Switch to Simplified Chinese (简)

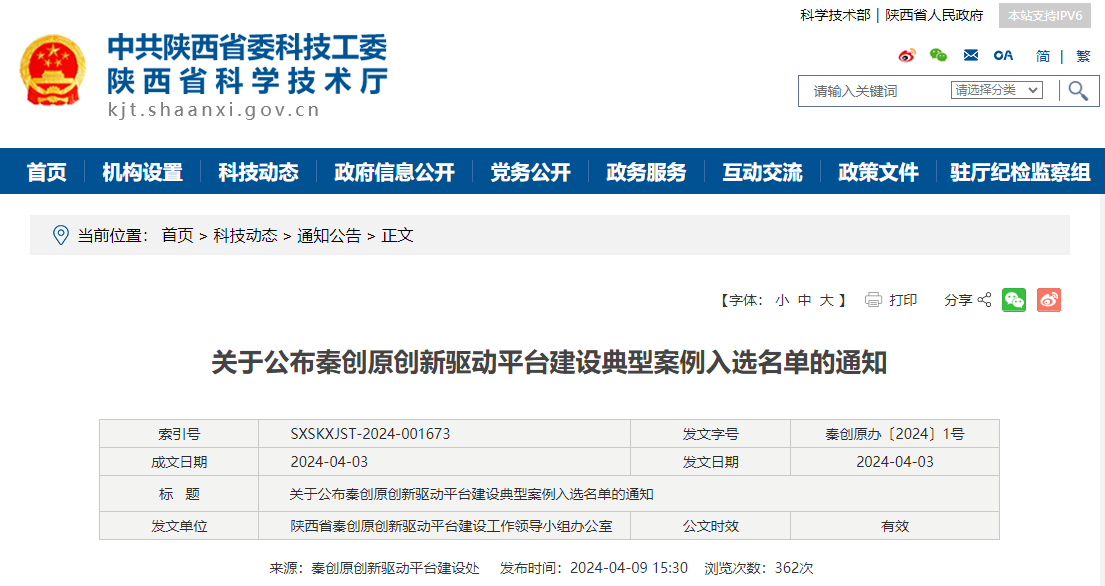pos(1043,57)
